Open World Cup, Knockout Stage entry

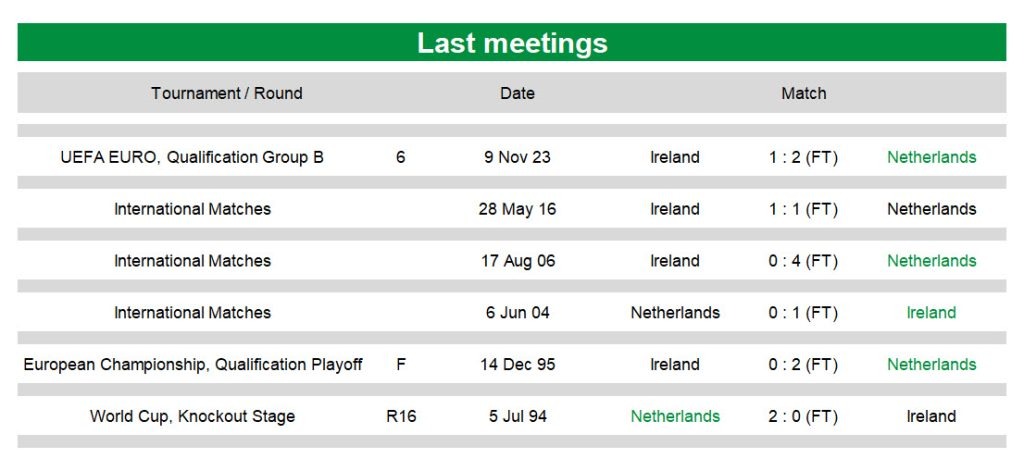tap(192, 416)
